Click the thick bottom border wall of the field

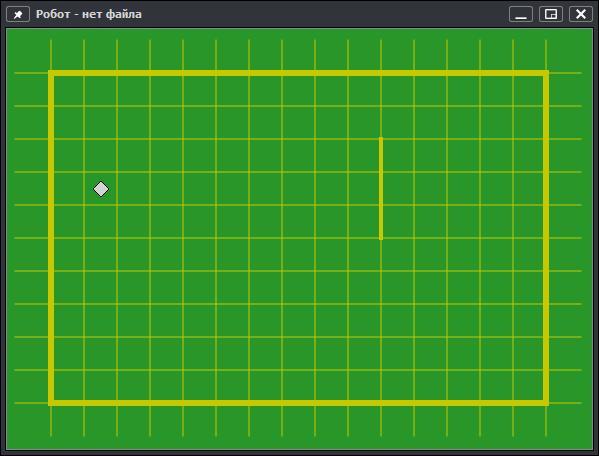coord(298,403)
